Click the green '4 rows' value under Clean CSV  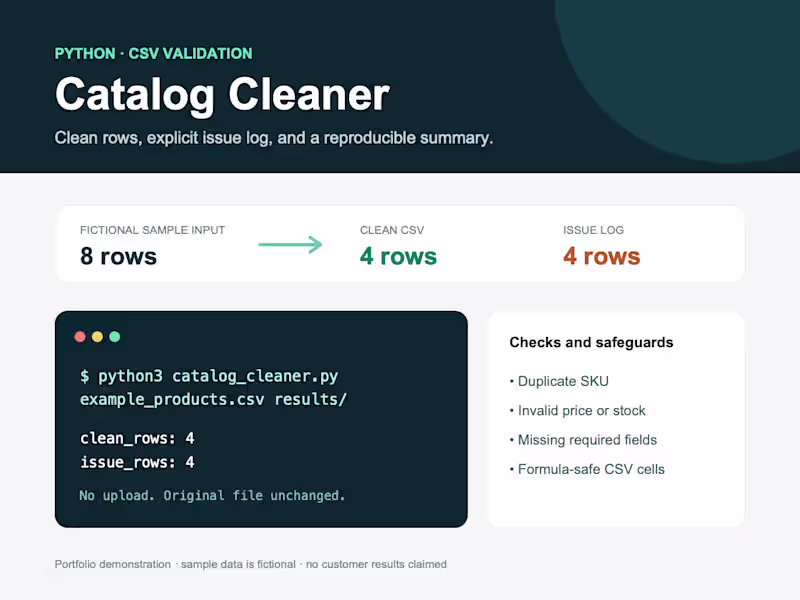pyautogui.click(x=398, y=256)
